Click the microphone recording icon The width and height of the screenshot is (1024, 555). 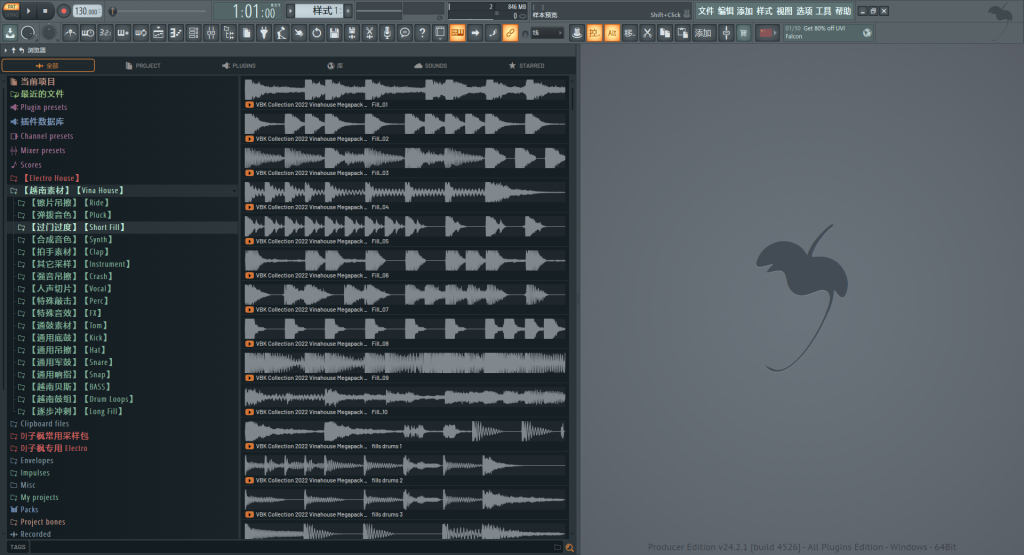[x=387, y=33]
